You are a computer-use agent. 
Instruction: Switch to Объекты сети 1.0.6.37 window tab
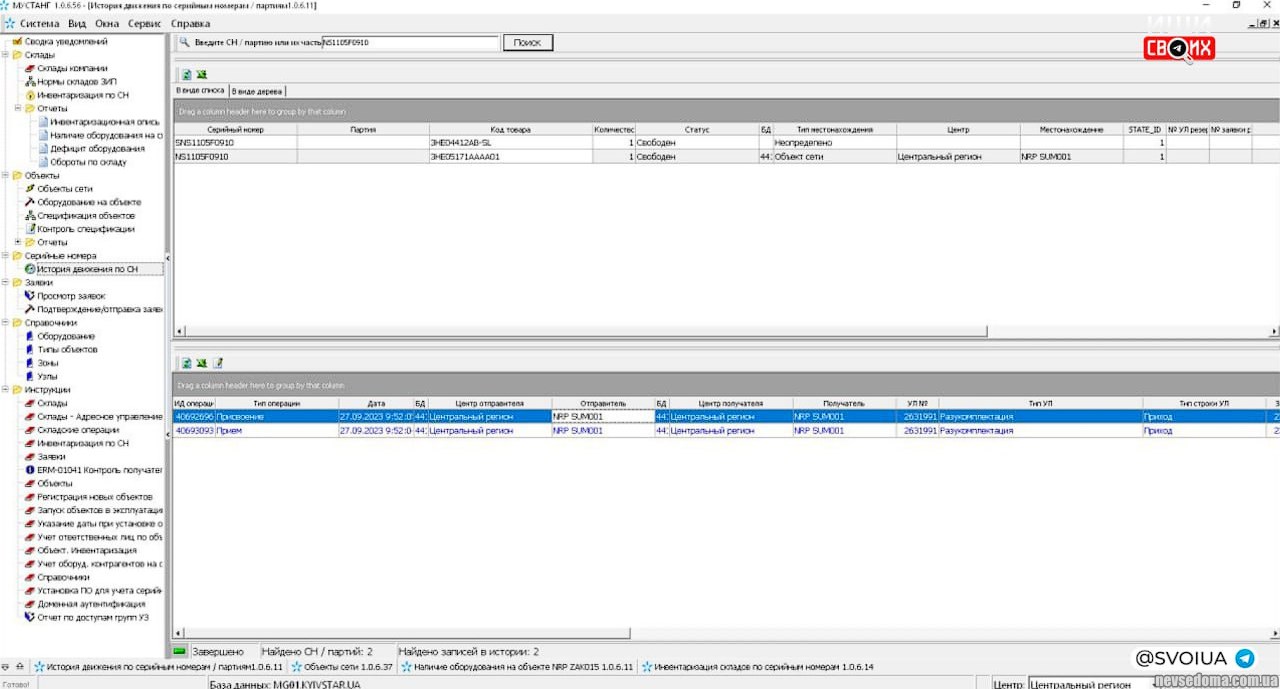[x=342, y=666]
